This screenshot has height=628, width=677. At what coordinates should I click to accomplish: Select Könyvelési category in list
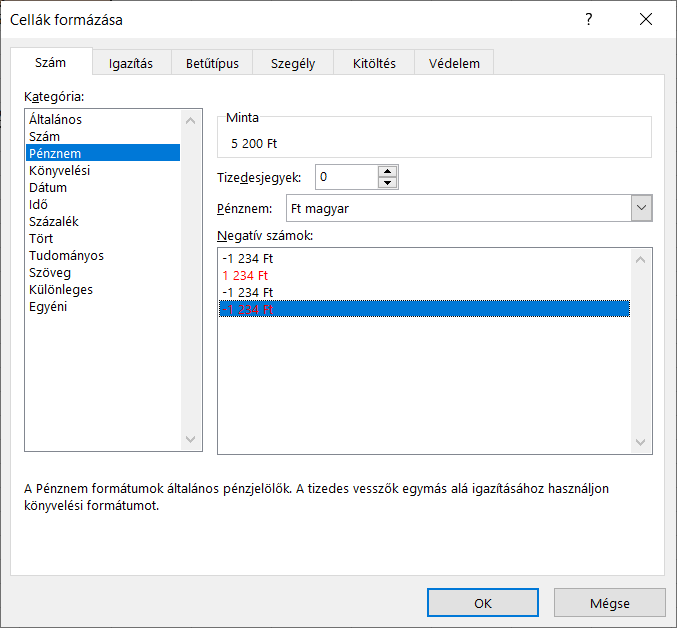pyautogui.click(x=60, y=170)
